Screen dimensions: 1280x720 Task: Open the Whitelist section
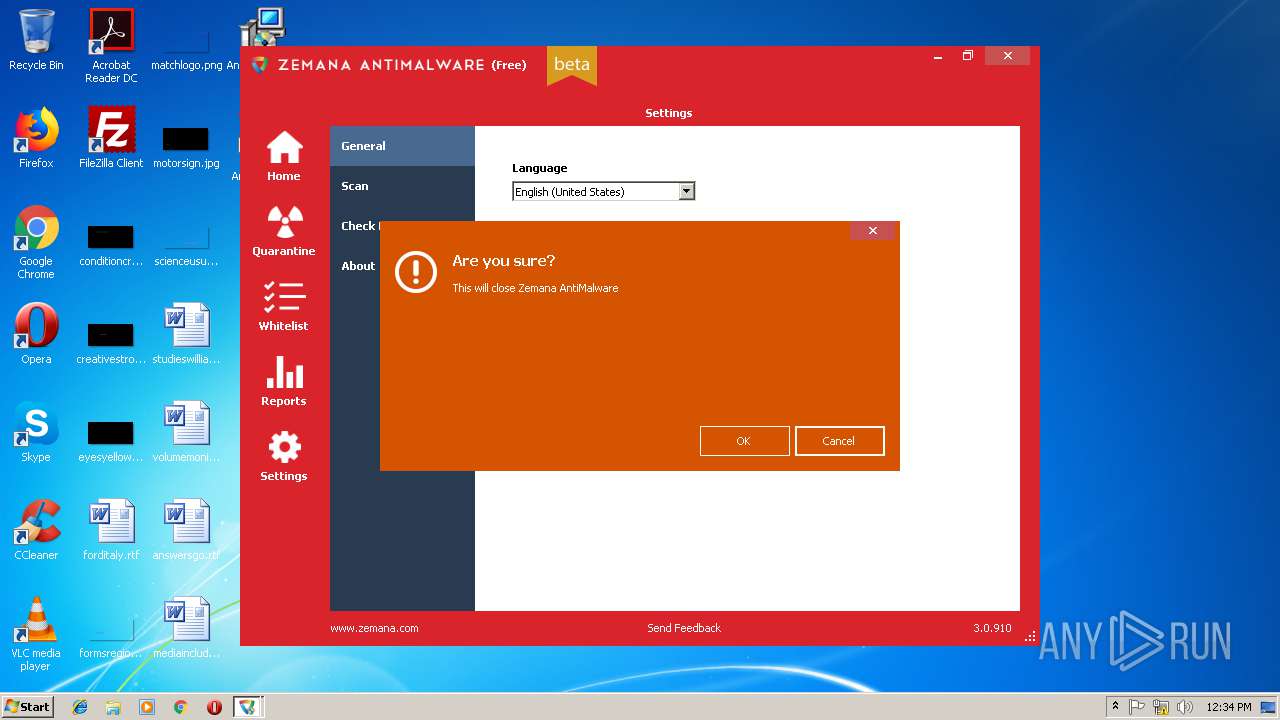(x=284, y=306)
